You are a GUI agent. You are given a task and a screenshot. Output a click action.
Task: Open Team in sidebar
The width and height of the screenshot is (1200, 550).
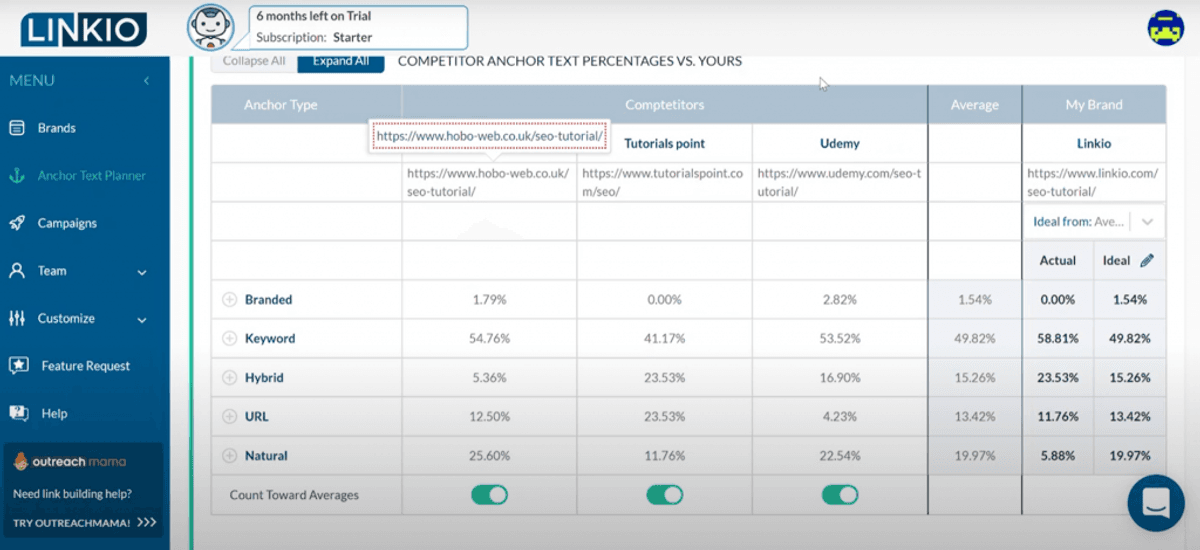(52, 271)
